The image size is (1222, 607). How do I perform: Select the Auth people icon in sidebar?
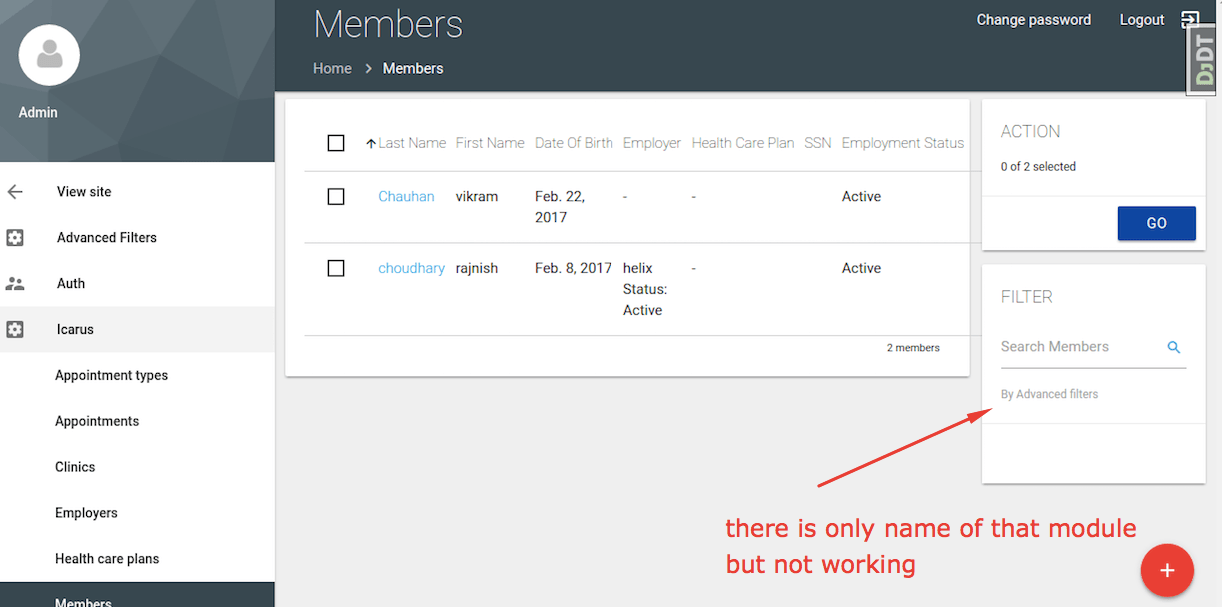[15, 283]
